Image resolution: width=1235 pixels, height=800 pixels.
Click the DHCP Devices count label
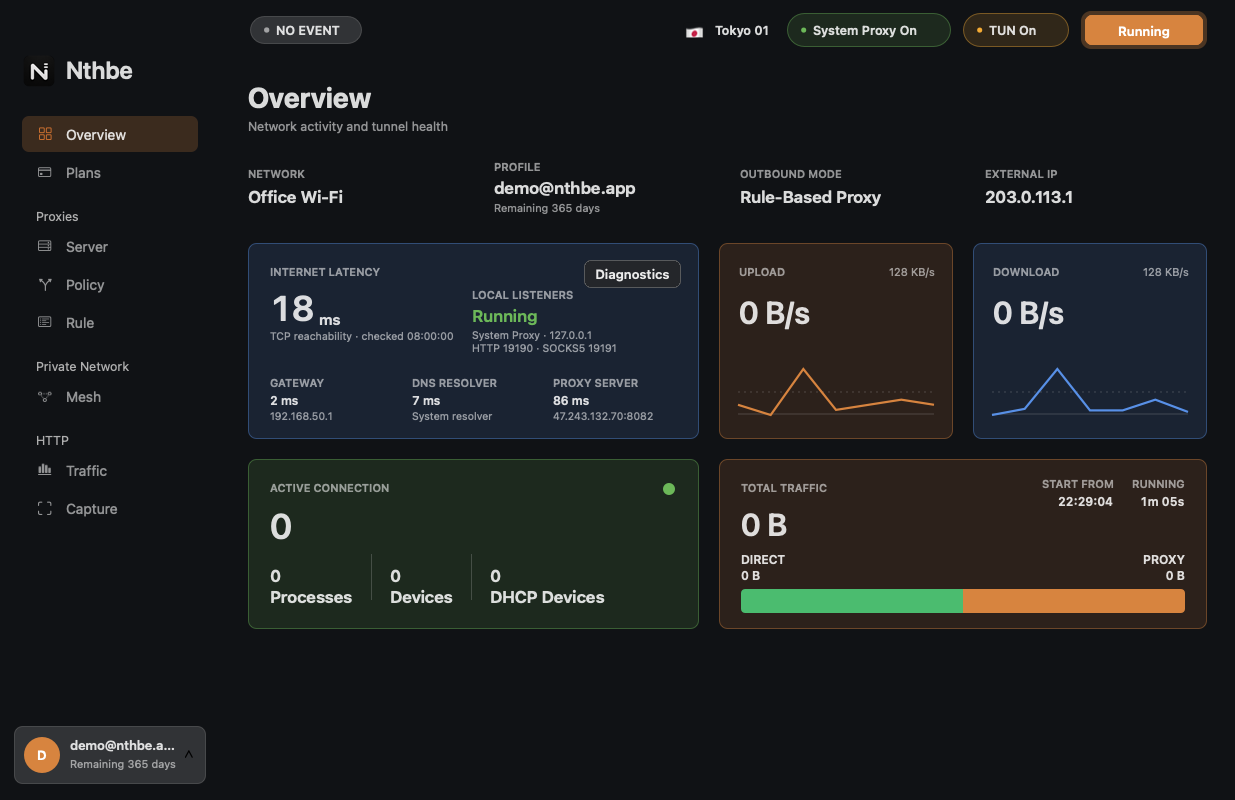[x=547, y=597]
